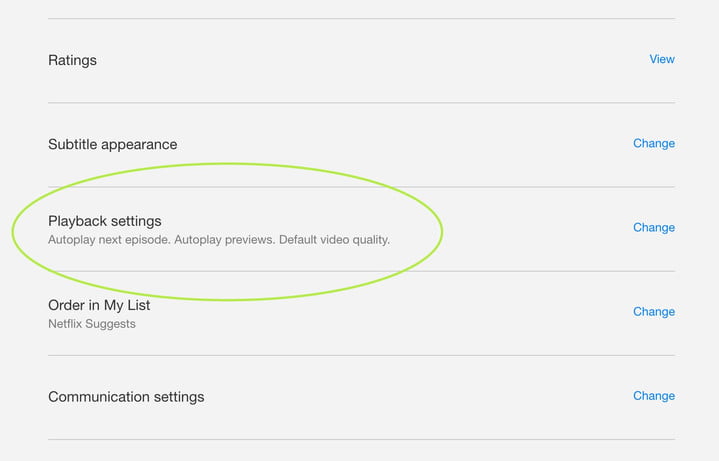This screenshot has width=719, height=461.
Task: Click the divider line below Communication settings
Action: click(360, 439)
